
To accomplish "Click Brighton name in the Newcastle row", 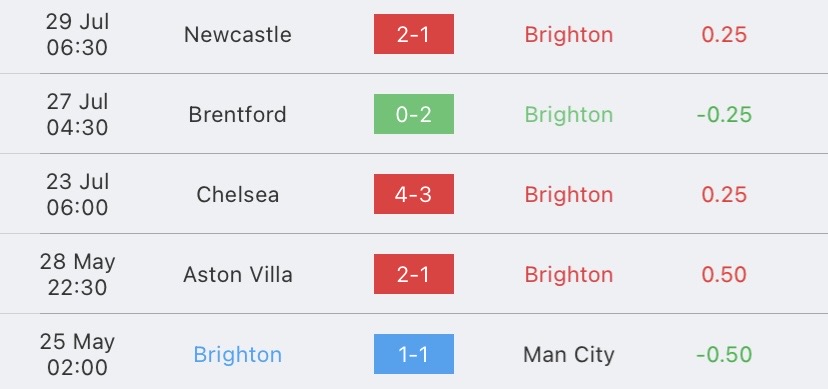I will 569,35.
